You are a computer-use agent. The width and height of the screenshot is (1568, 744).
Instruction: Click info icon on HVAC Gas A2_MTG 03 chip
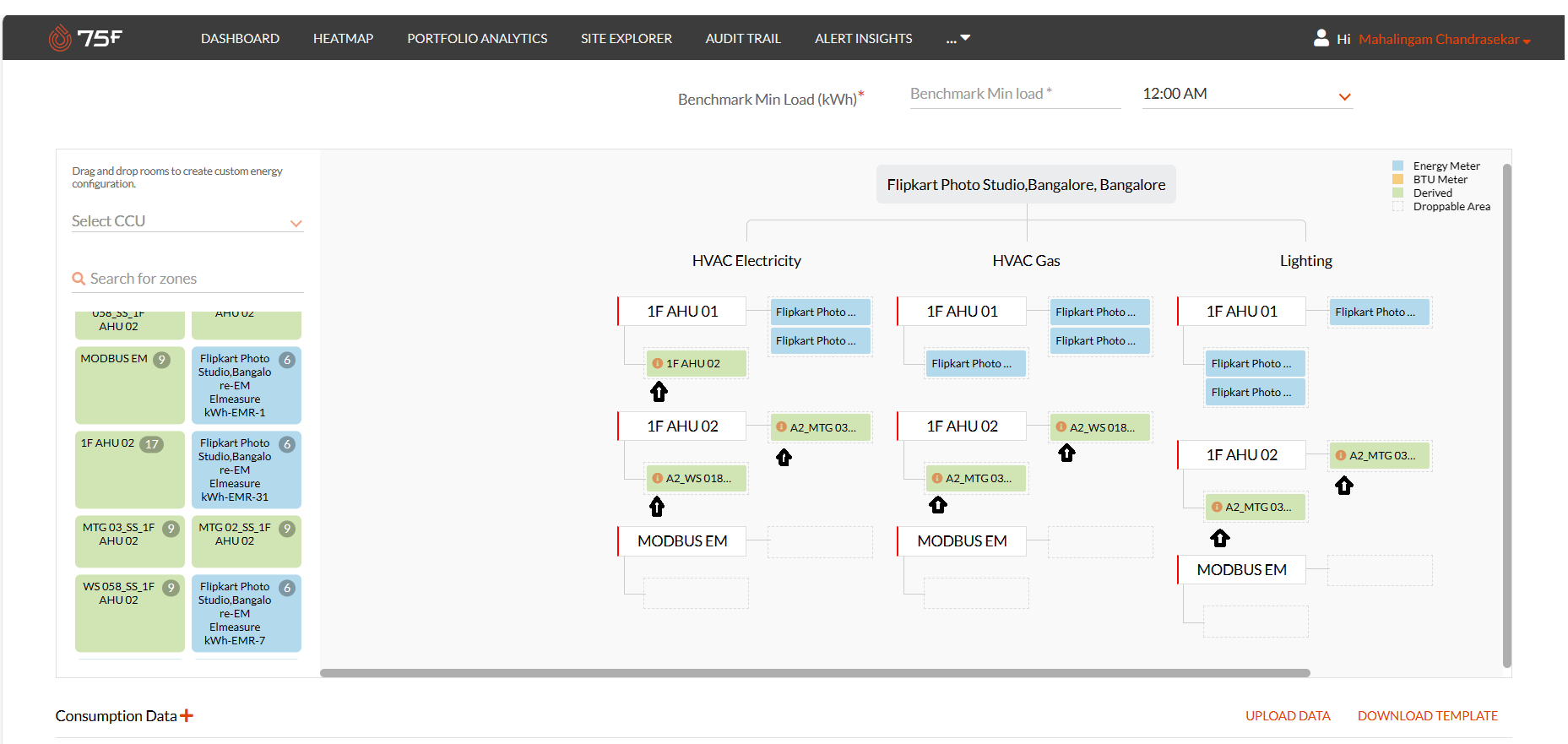click(x=936, y=478)
